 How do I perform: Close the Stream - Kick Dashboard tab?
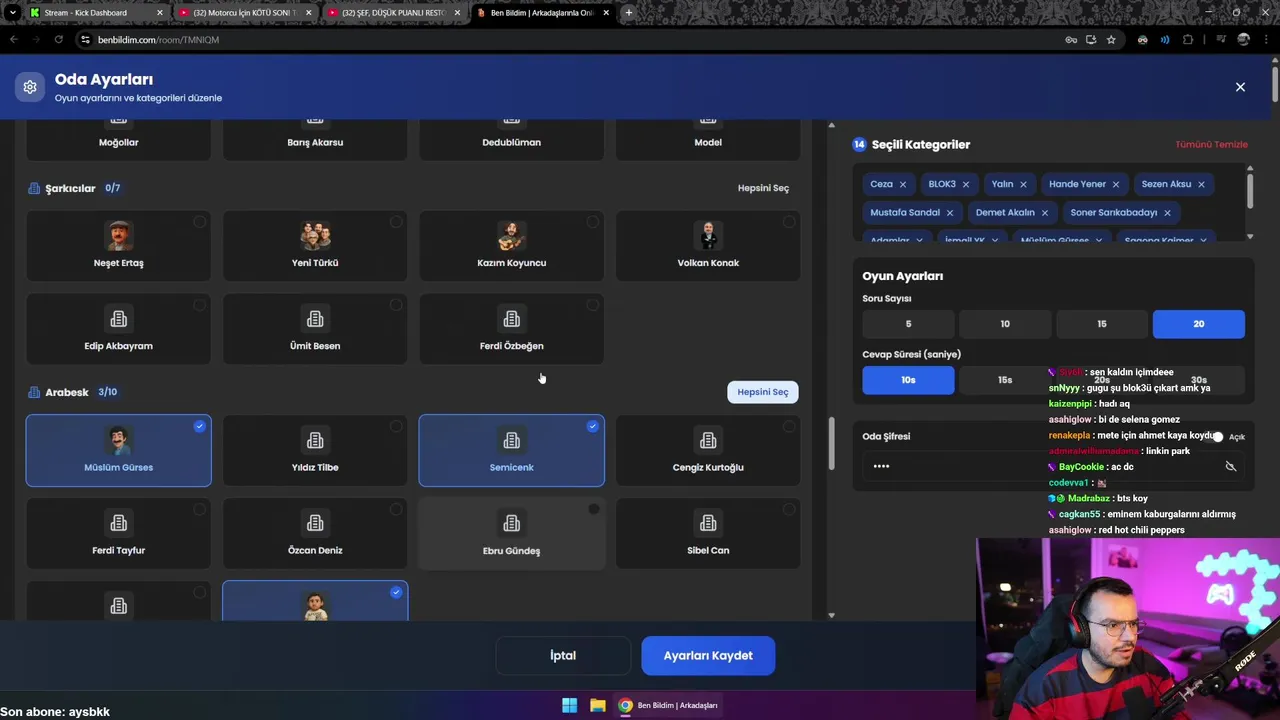pyautogui.click(x=159, y=13)
